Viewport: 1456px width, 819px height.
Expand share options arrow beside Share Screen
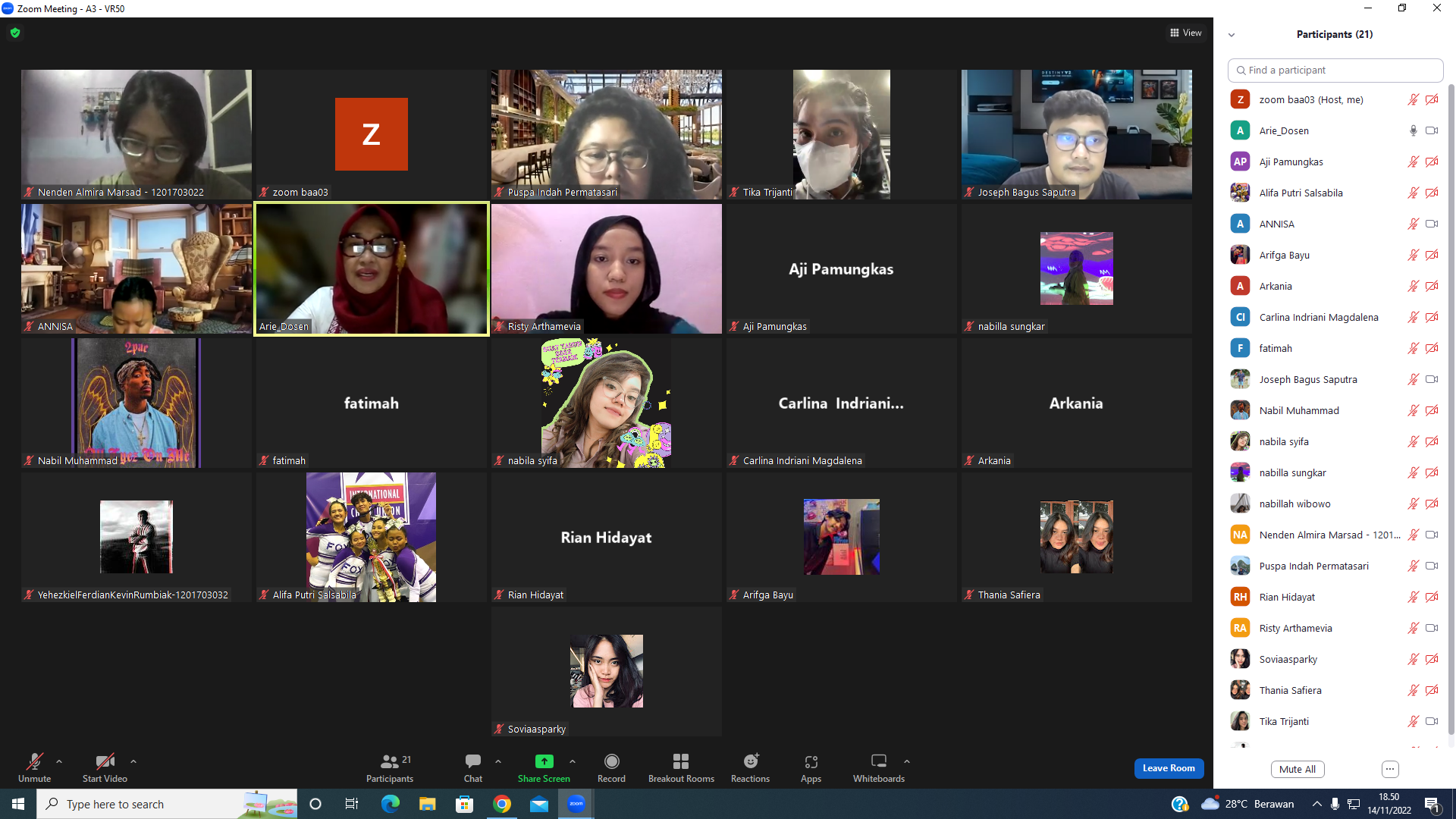coord(573,761)
